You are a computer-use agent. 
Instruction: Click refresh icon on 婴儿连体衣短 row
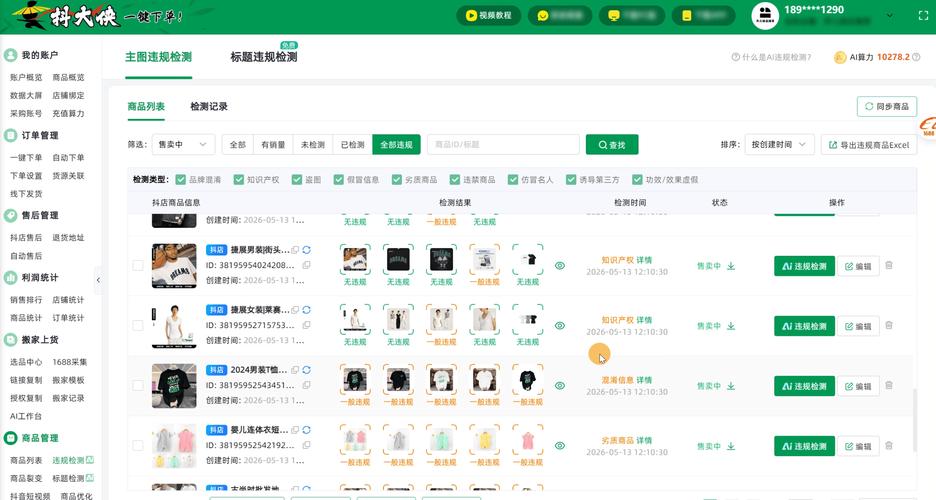[306, 430]
